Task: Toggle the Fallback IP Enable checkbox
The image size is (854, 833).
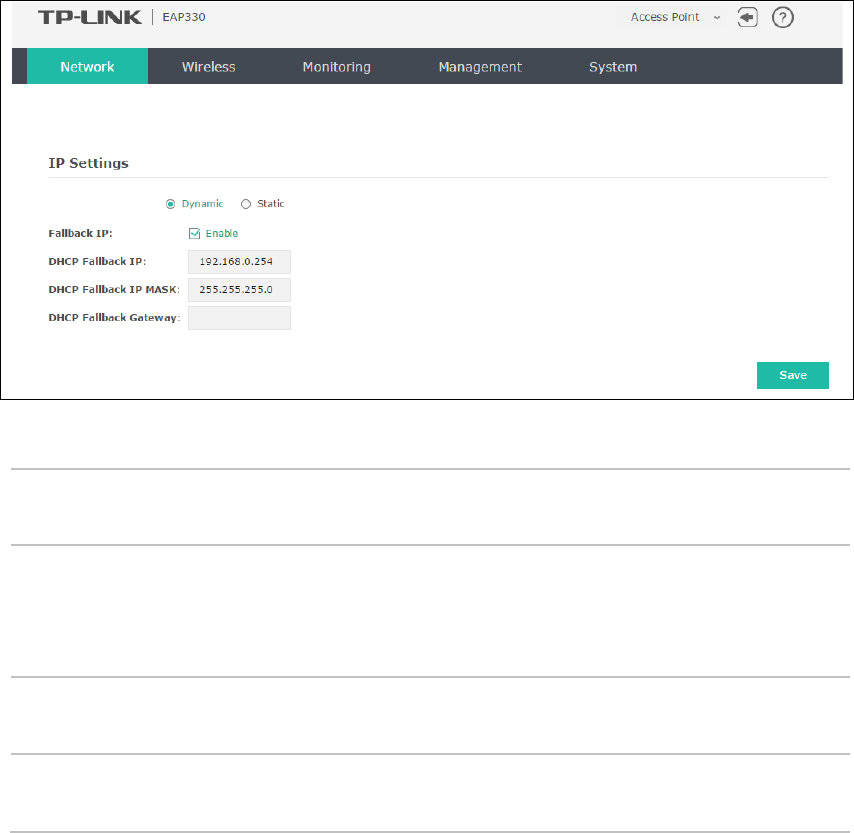Action: [x=194, y=234]
